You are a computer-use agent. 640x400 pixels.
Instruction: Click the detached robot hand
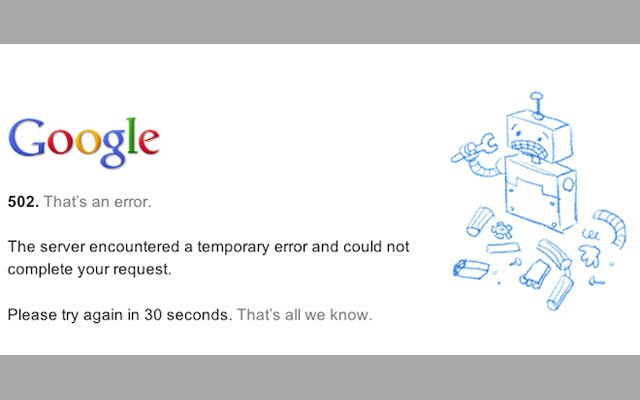click(588, 254)
